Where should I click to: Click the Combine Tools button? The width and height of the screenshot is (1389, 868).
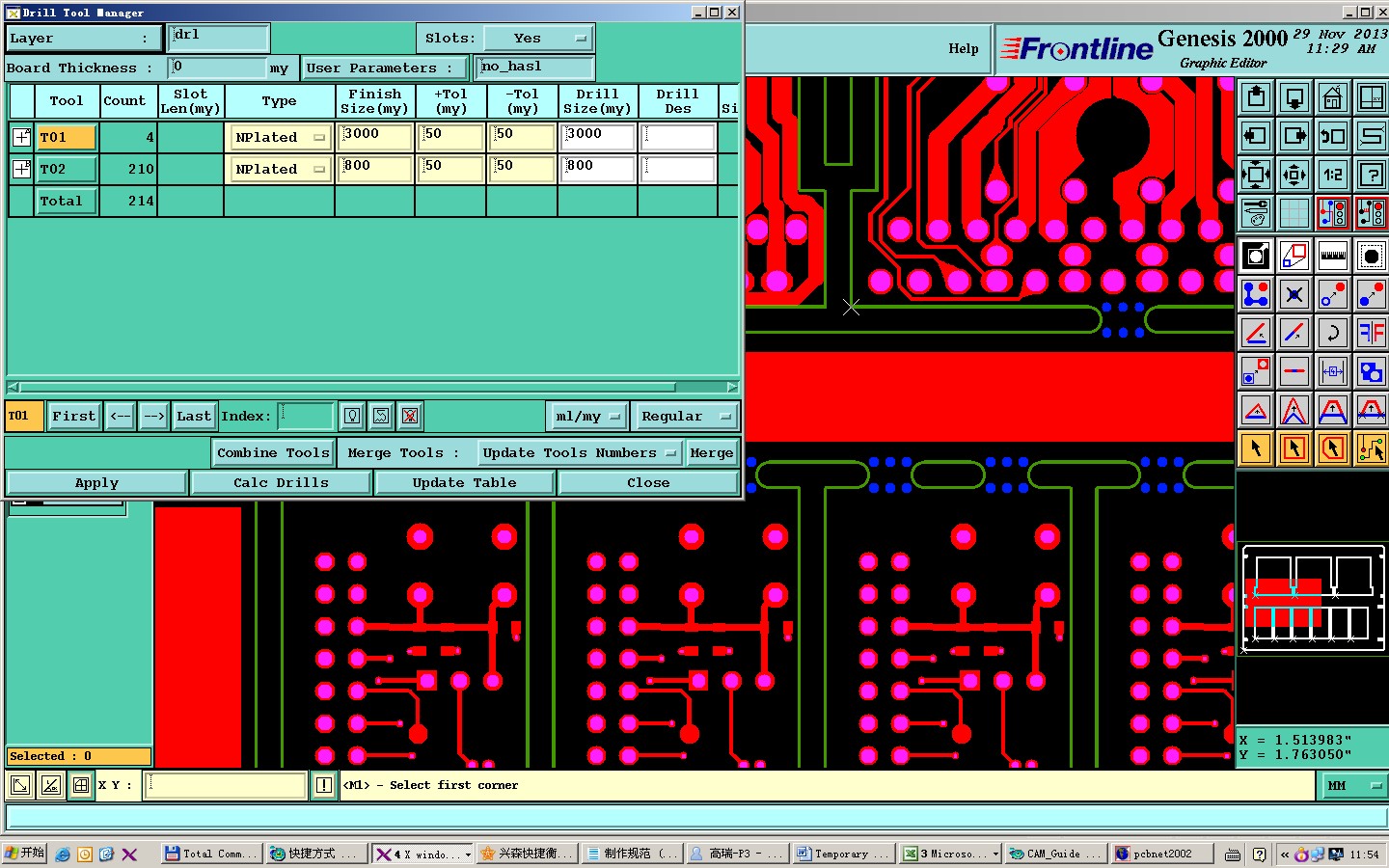273,452
